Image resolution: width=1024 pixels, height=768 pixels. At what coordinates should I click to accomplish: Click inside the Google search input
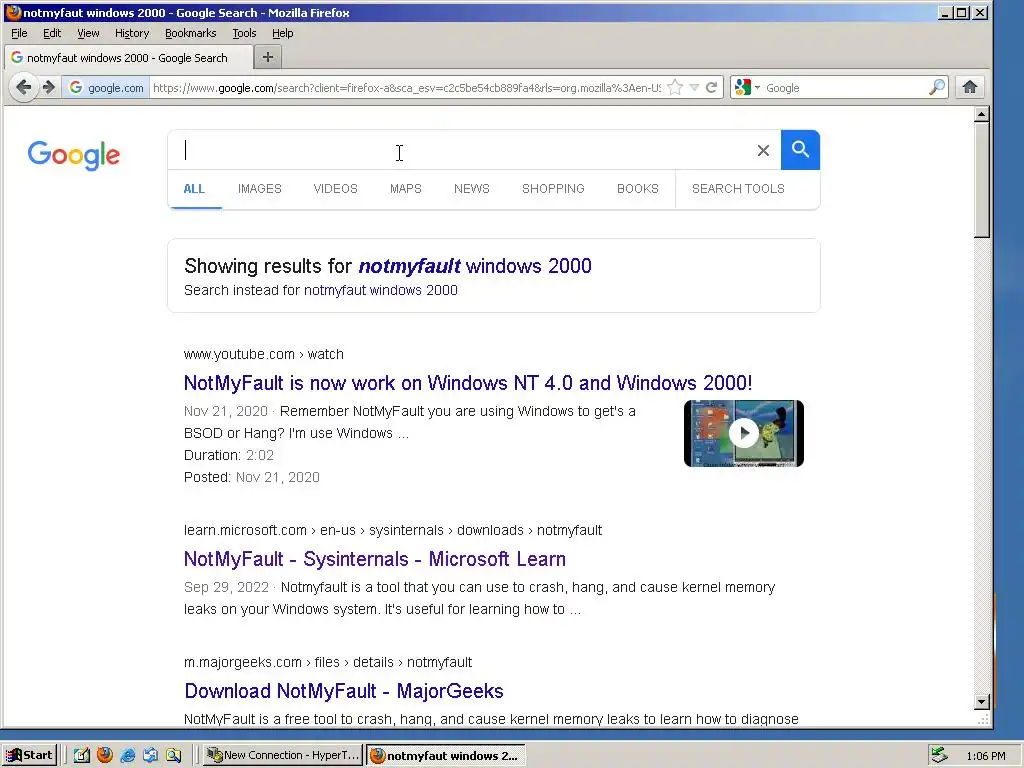(x=460, y=150)
